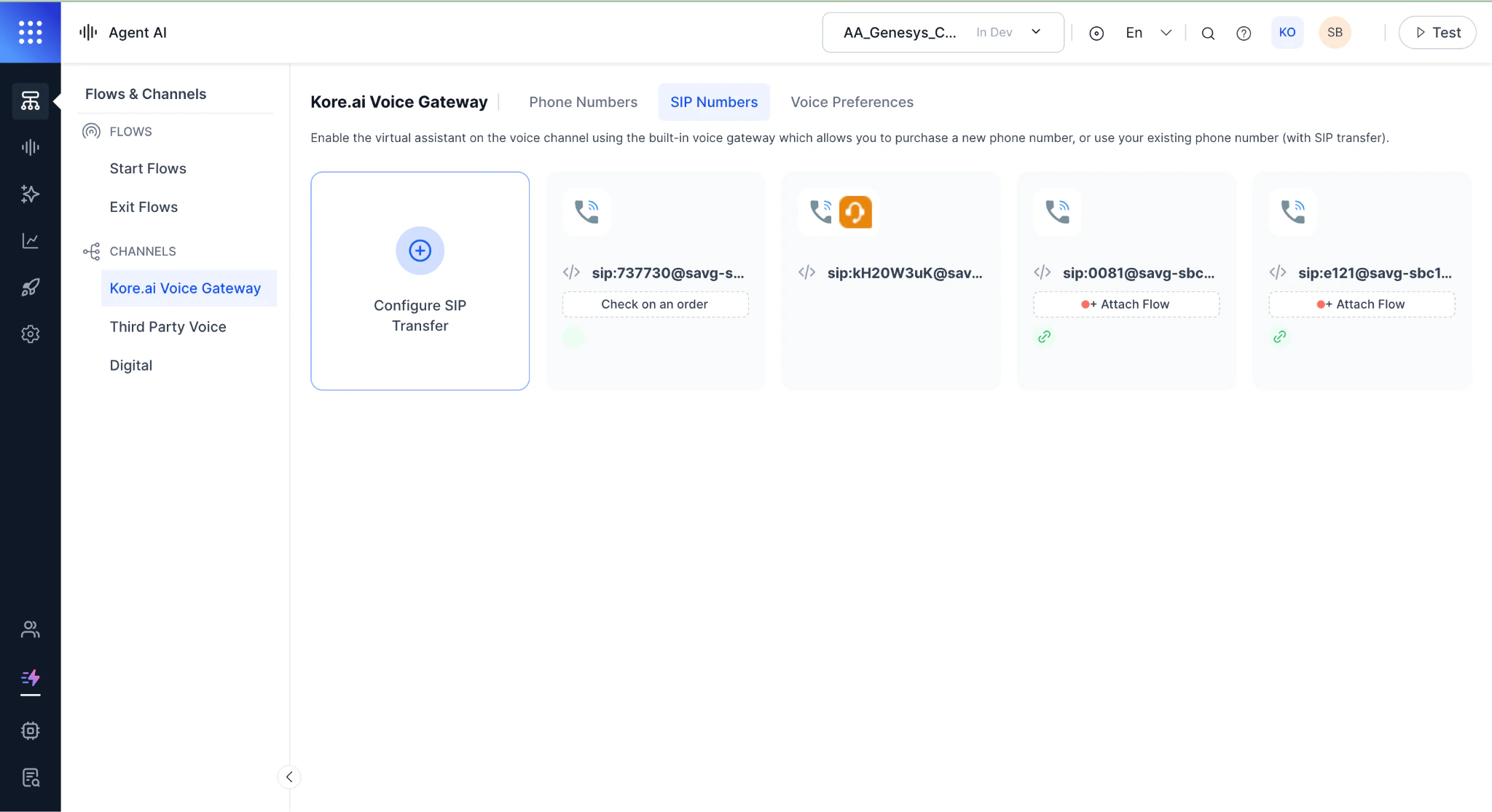Click the sparkles AI icon in the sidebar
Viewport: 1492px width, 812px height.
(x=31, y=194)
